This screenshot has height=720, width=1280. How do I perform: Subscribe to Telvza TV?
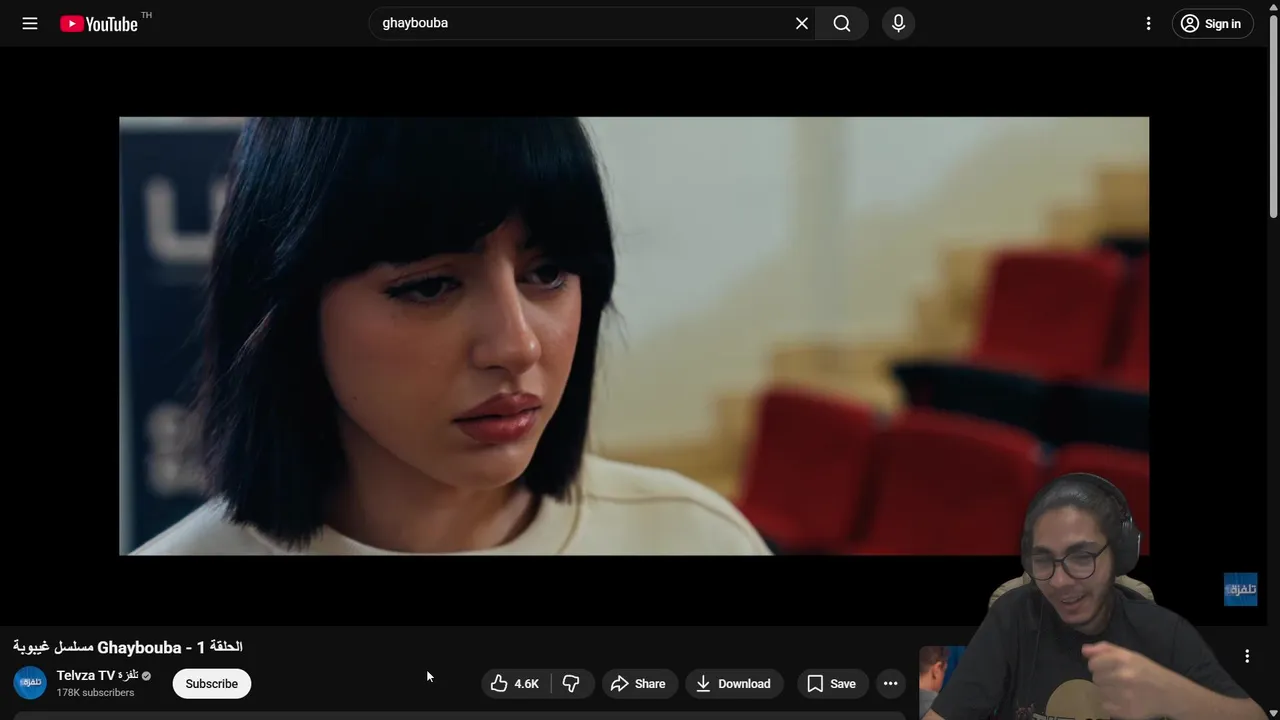[x=211, y=683]
